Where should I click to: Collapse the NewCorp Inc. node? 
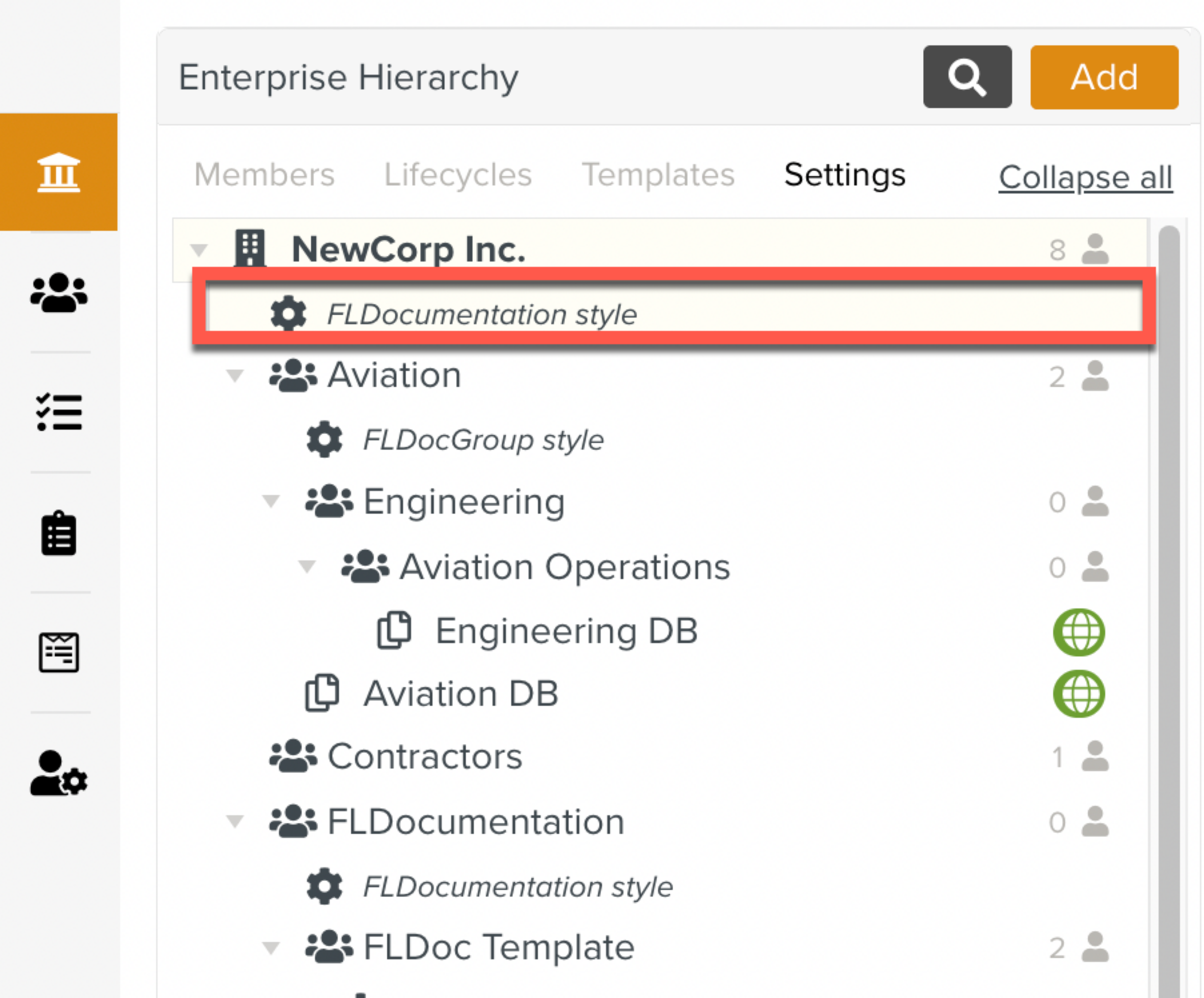[x=199, y=250]
